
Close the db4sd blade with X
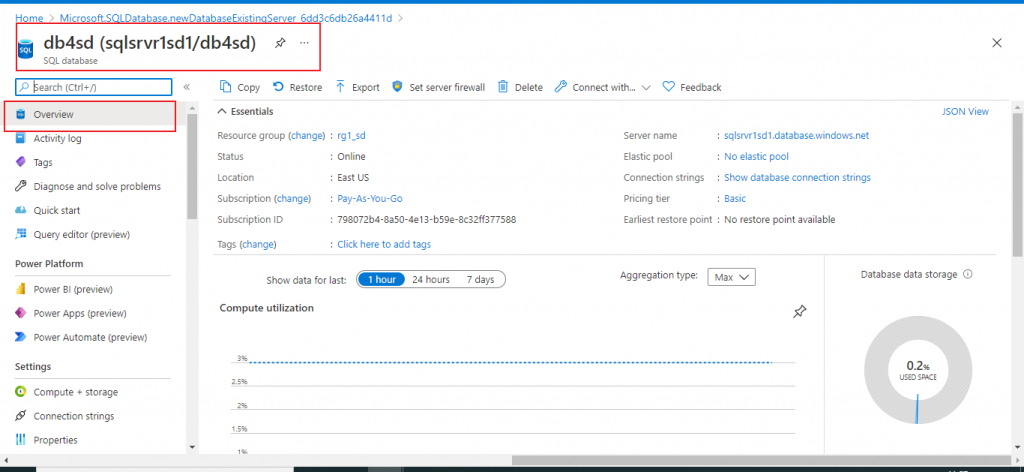pyautogui.click(x=997, y=43)
